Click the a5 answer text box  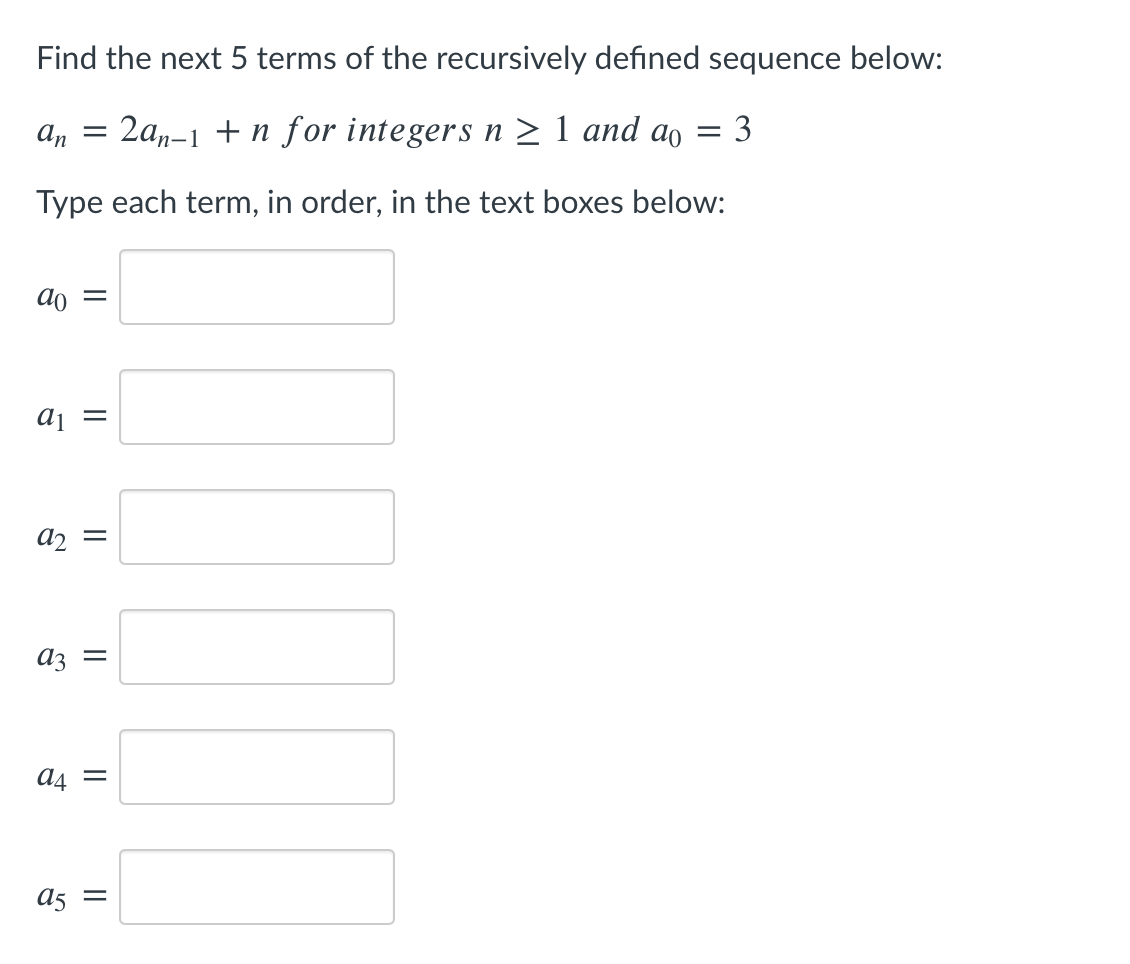pos(256,887)
